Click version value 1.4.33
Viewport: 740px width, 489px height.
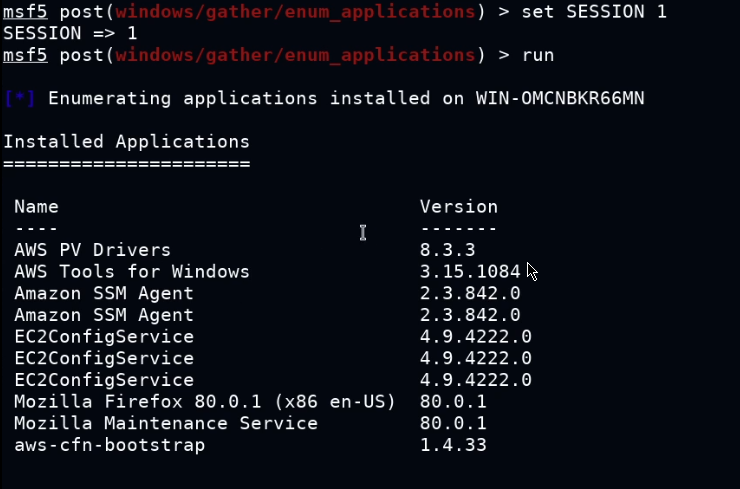[x=453, y=445]
